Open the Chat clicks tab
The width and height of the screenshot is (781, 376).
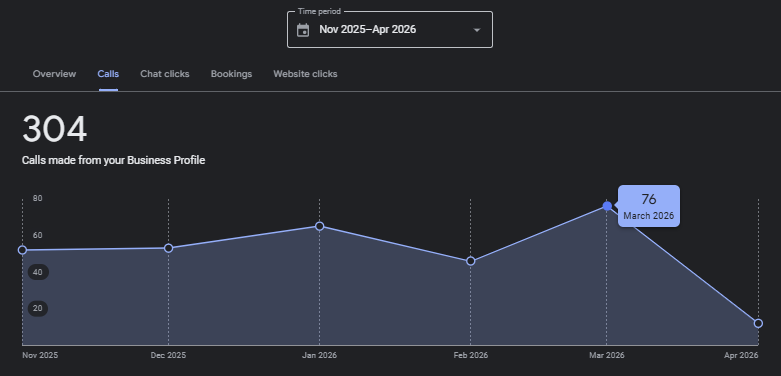click(165, 74)
